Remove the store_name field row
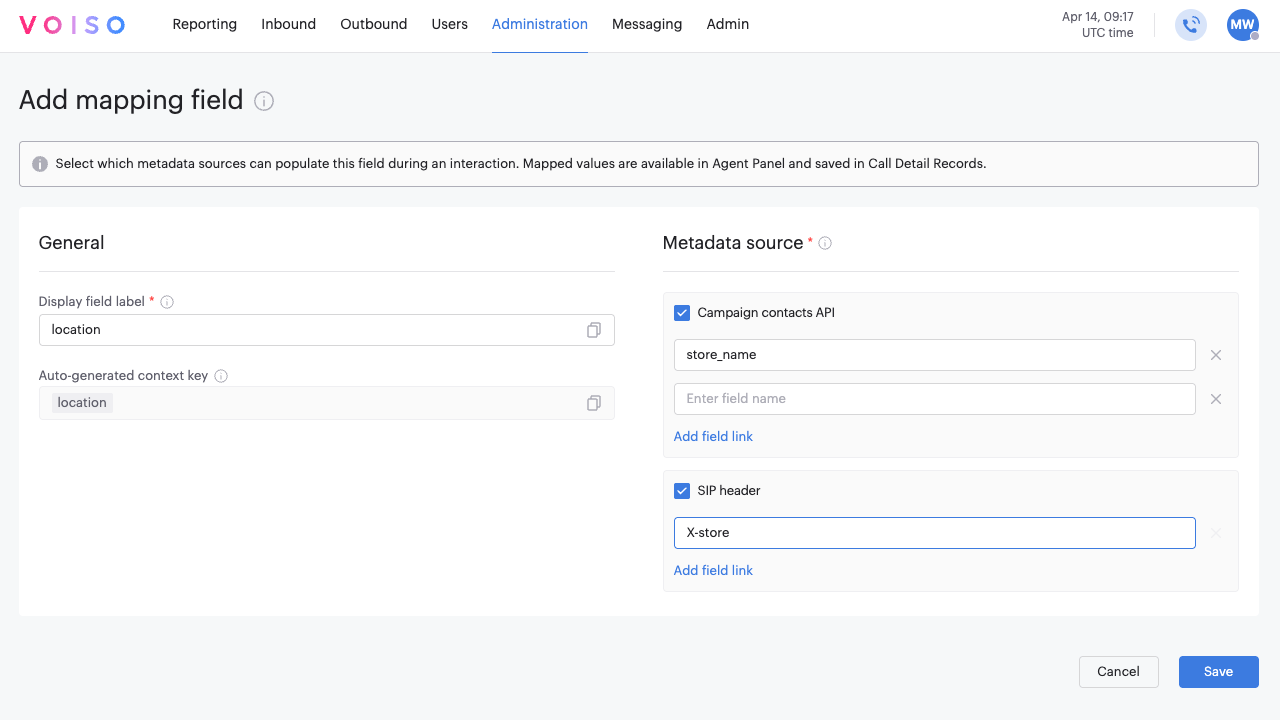This screenshot has width=1280, height=720. [1216, 355]
